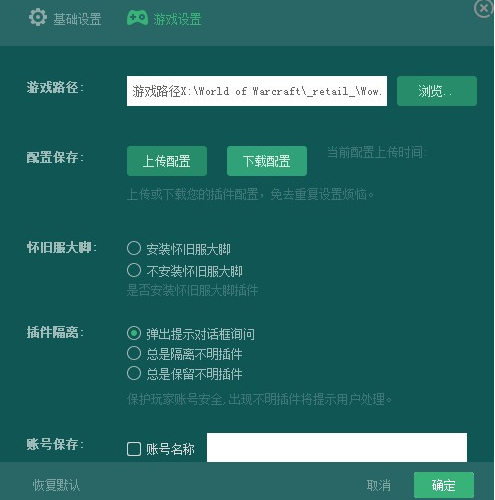This screenshot has width=495, height=500.
Task: Click 恢复默认 to restore defaults
Action: pos(56,485)
